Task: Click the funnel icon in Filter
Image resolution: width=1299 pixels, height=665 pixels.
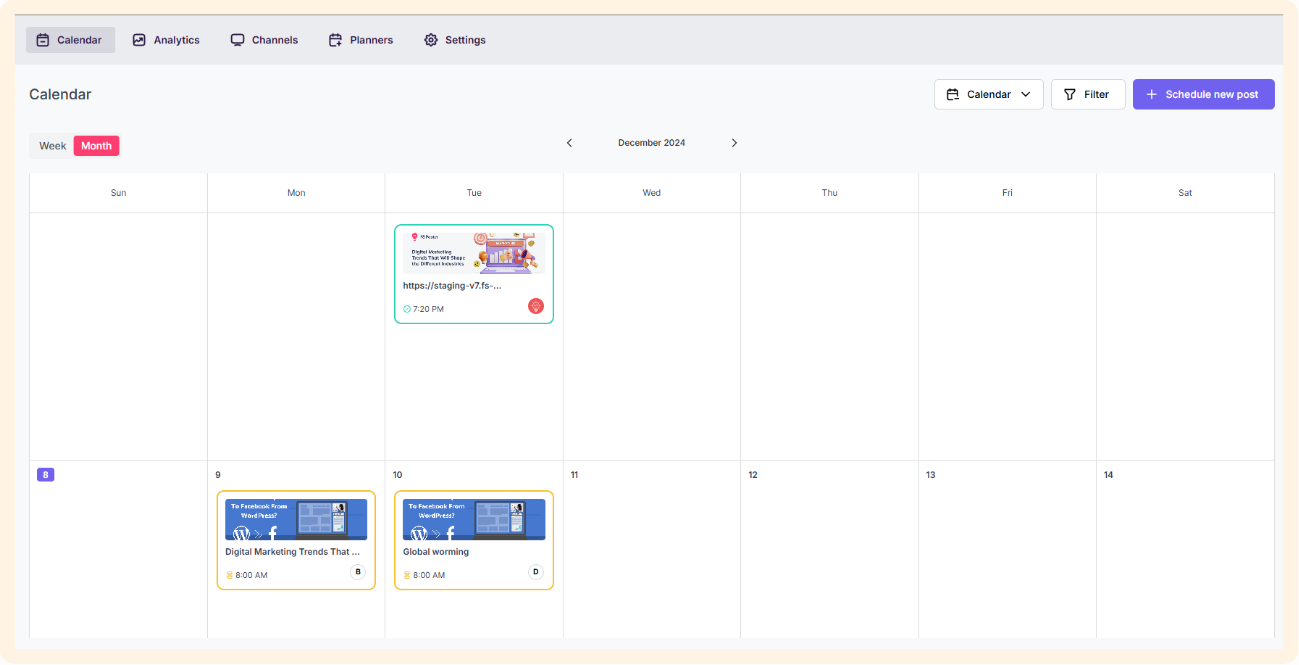Action: pos(1070,94)
